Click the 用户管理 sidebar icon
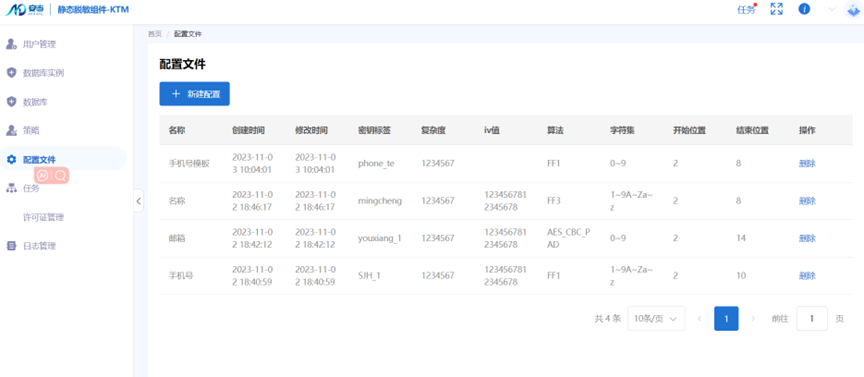The image size is (864, 377). click(11, 44)
